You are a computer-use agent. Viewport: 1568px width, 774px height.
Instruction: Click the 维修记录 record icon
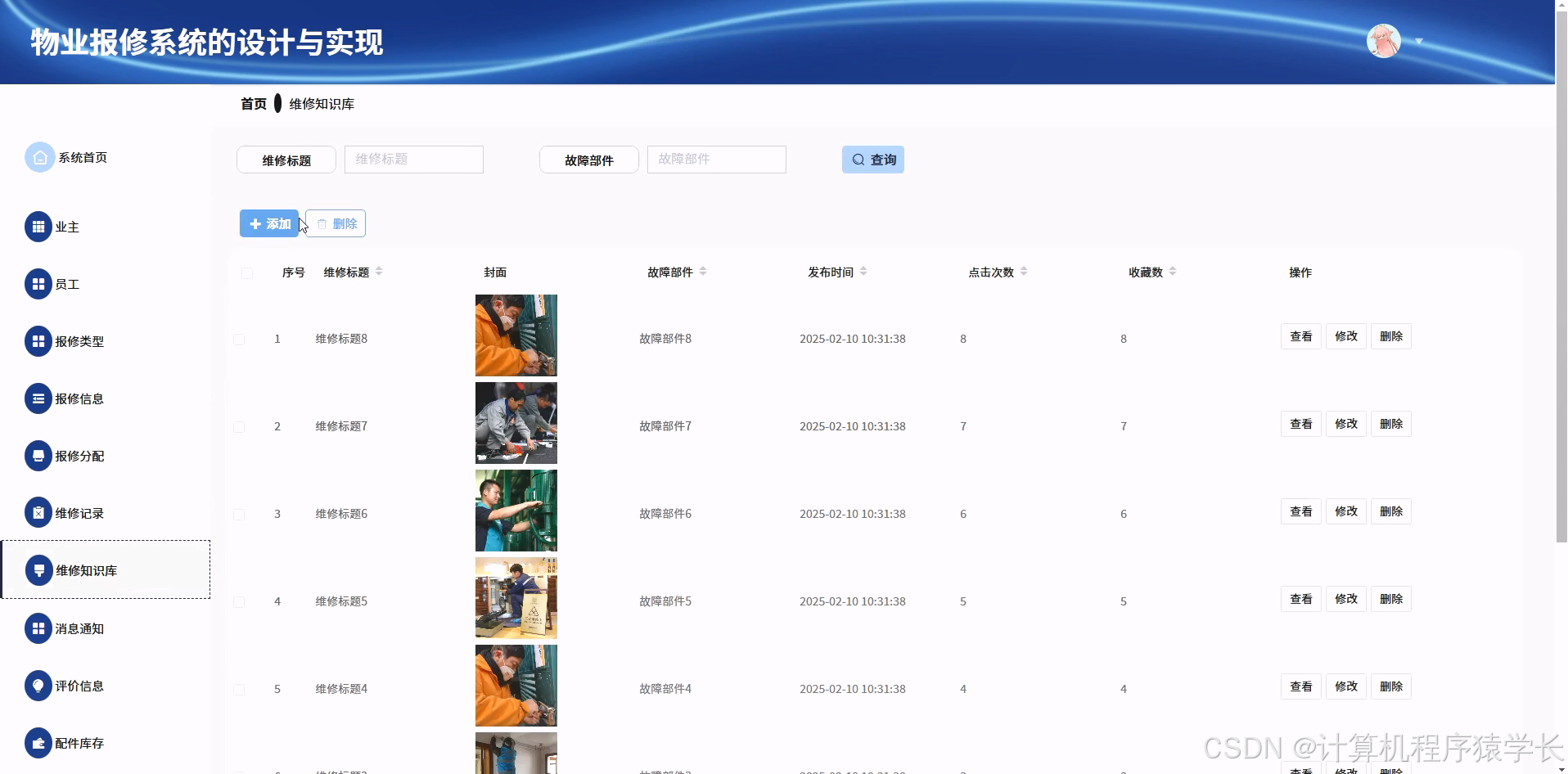coord(38,513)
